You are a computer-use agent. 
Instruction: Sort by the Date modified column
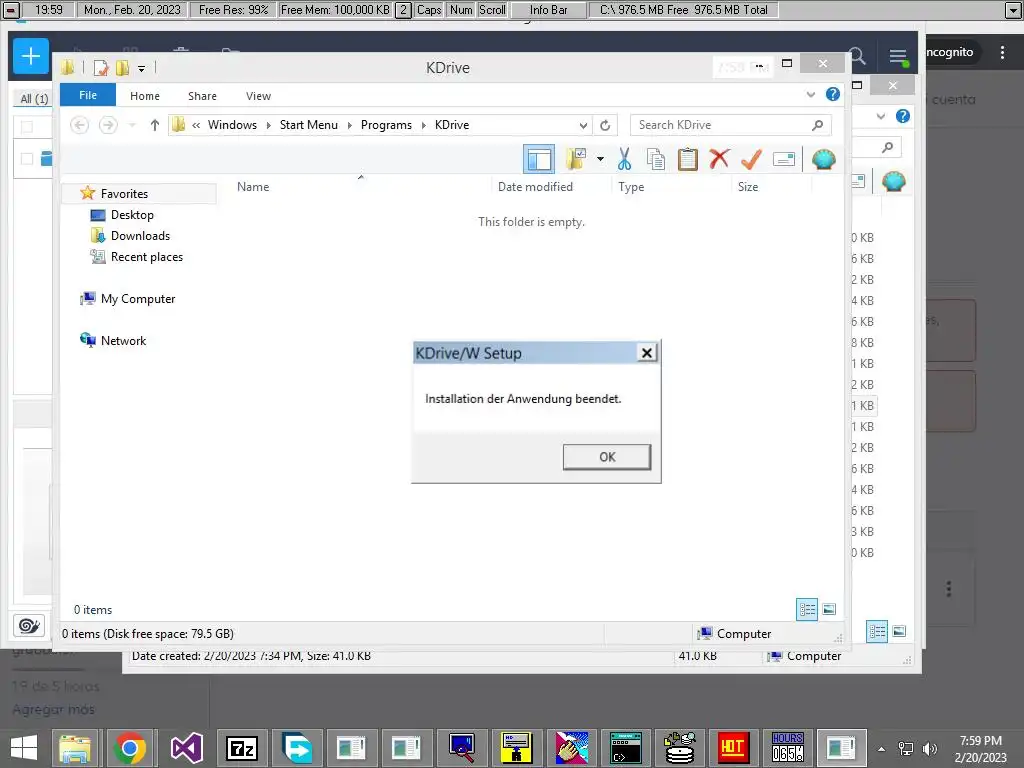(x=535, y=187)
